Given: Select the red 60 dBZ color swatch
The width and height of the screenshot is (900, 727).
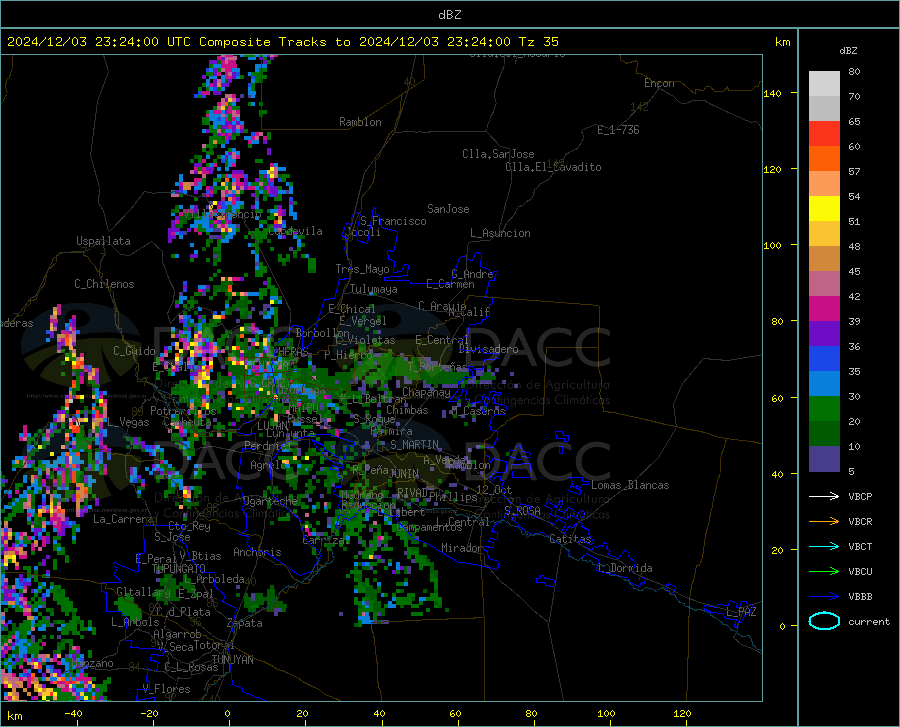Looking at the screenshot, I should 824,134.
